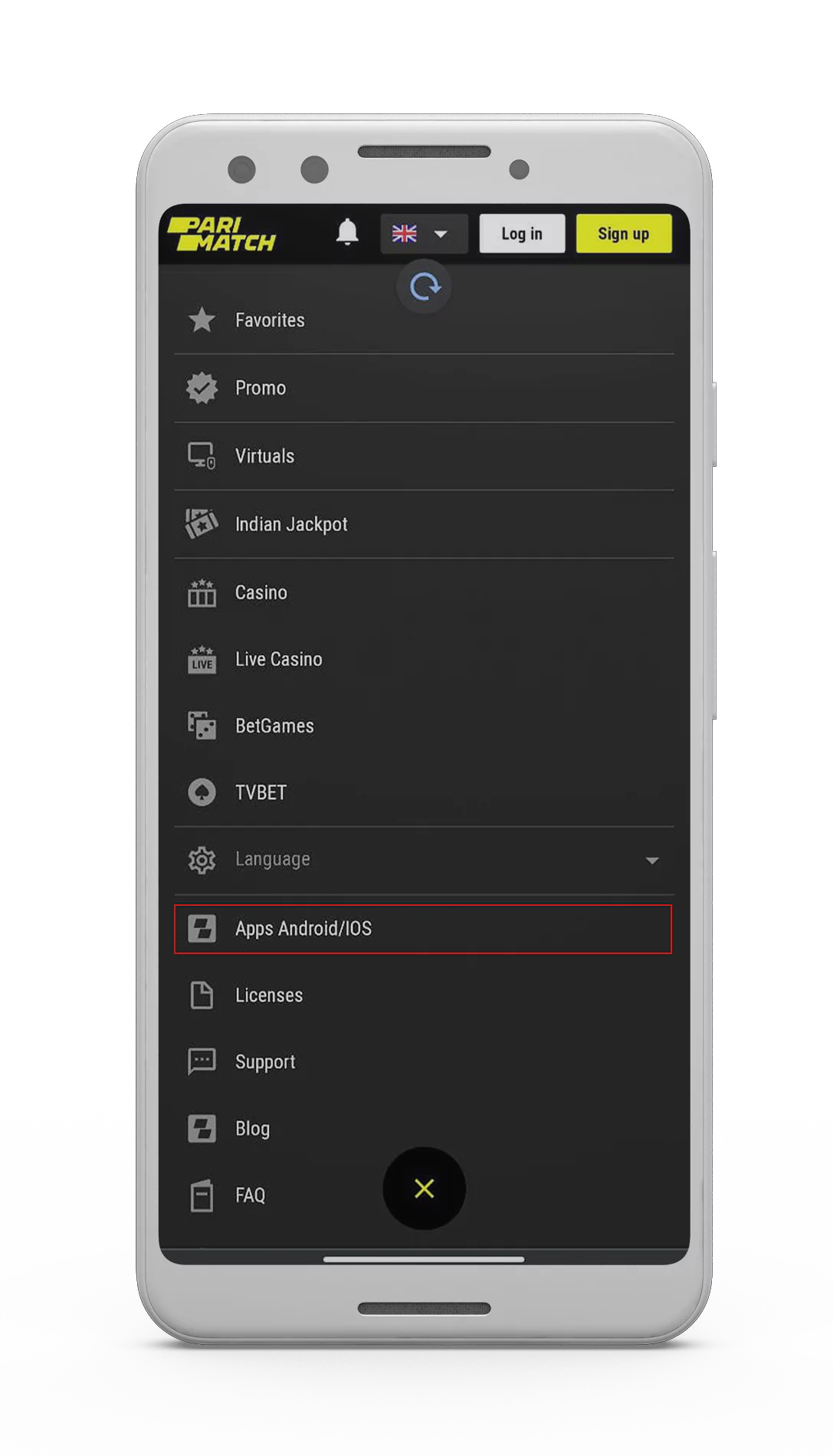Click the BetGames dice icon

(202, 726)
